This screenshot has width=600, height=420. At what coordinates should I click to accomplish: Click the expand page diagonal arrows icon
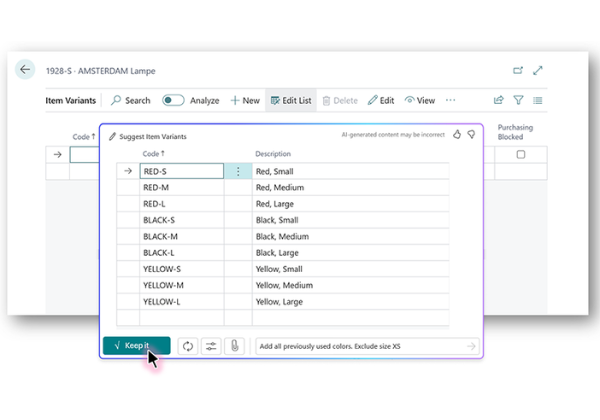538,71
